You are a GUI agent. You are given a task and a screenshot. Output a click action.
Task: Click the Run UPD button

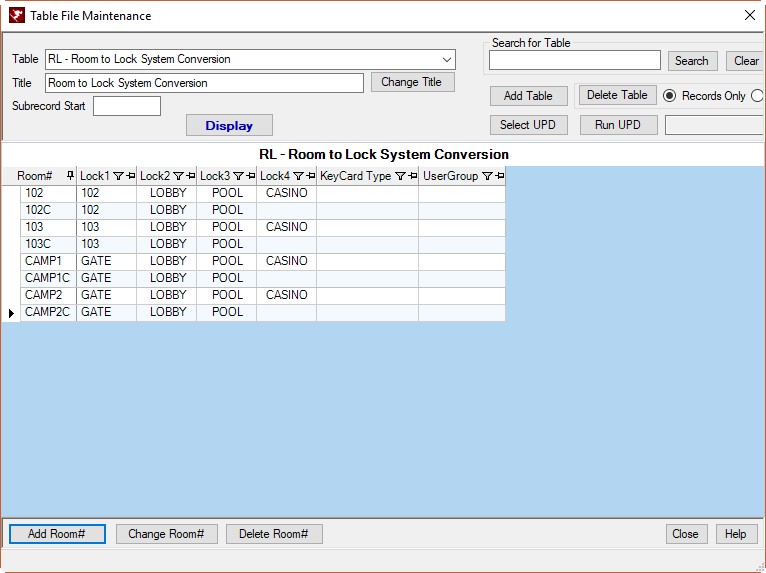[618, 125]
